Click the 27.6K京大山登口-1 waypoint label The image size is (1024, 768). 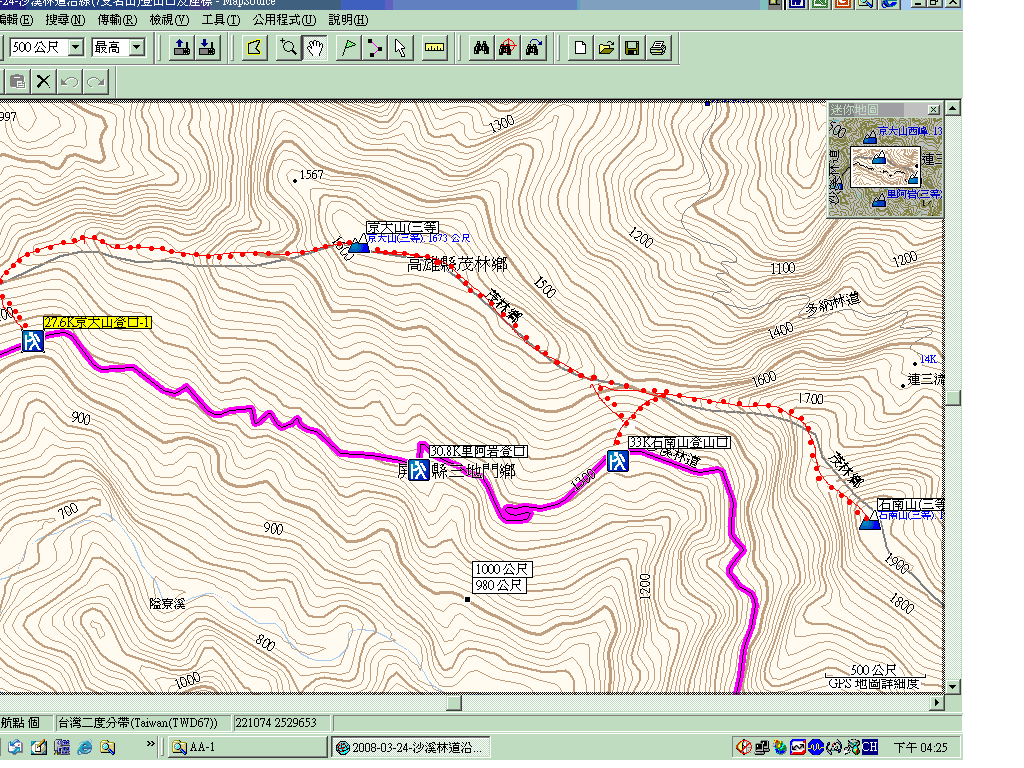pyautogui.click(x=97, y=322)
